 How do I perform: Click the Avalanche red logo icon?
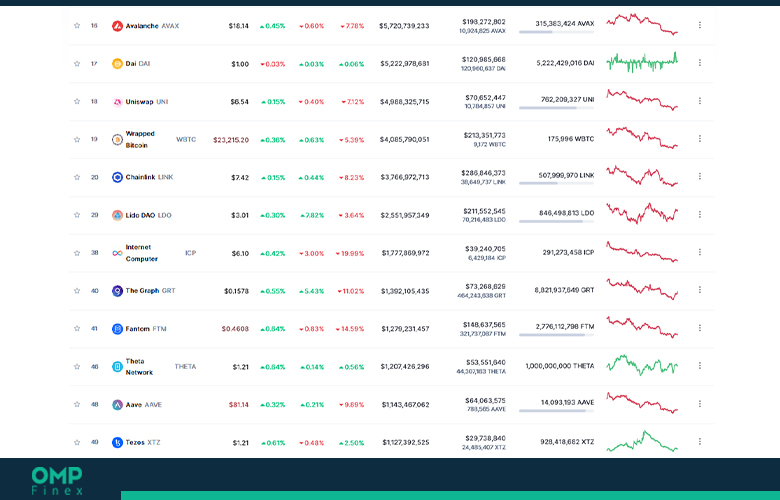click(117, 26)
